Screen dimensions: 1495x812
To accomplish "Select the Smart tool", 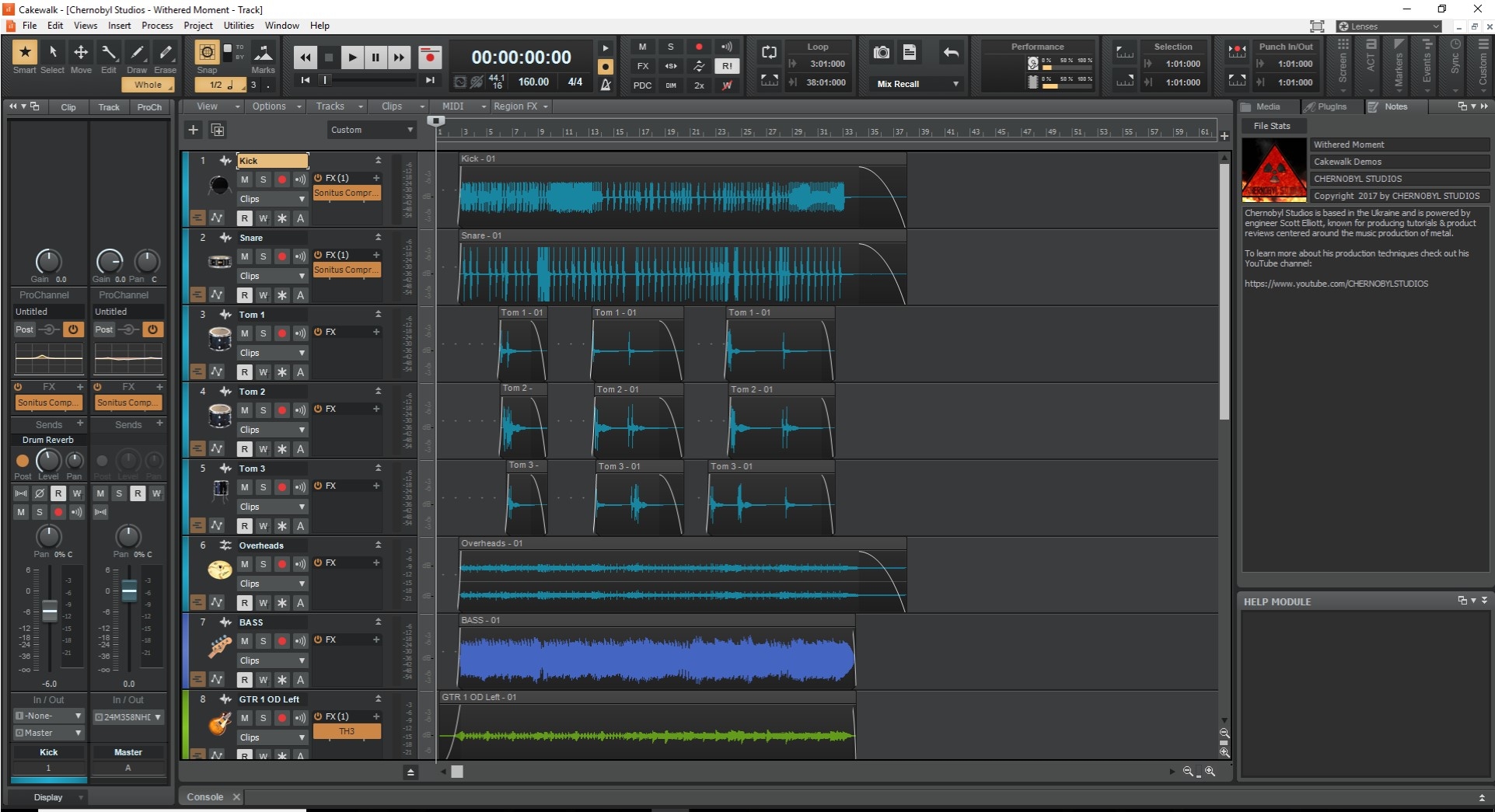I will (25, 53).
